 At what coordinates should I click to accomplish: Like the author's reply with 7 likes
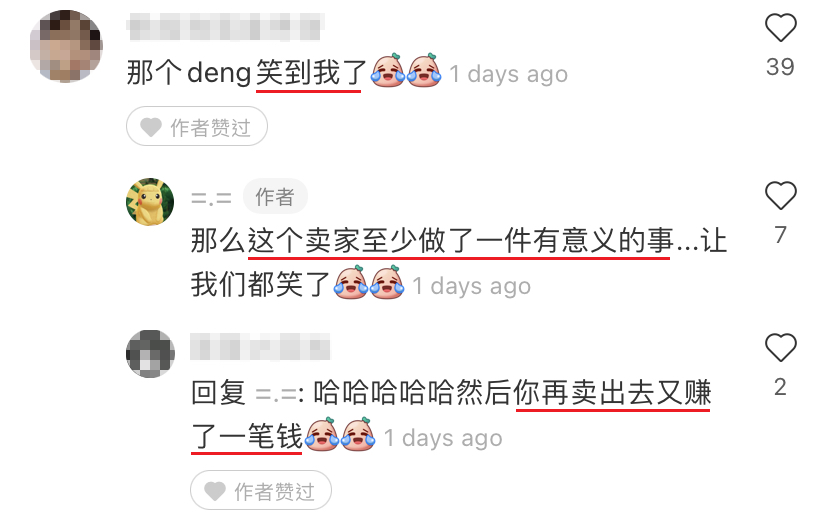[x=780, y=195]
